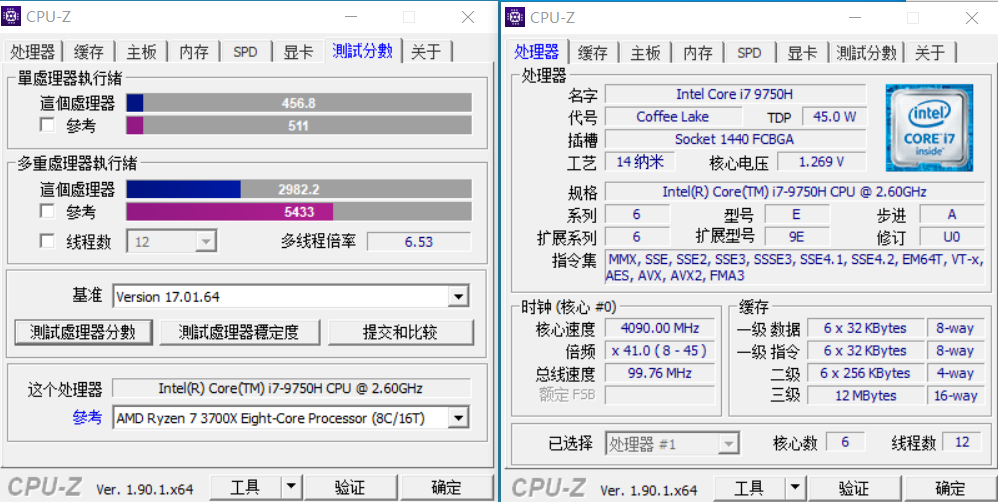Screen dimensions: 998x502
Task: Enable the 线程数 checkbox
Action: pyautogui.click(x=47, y=241)
